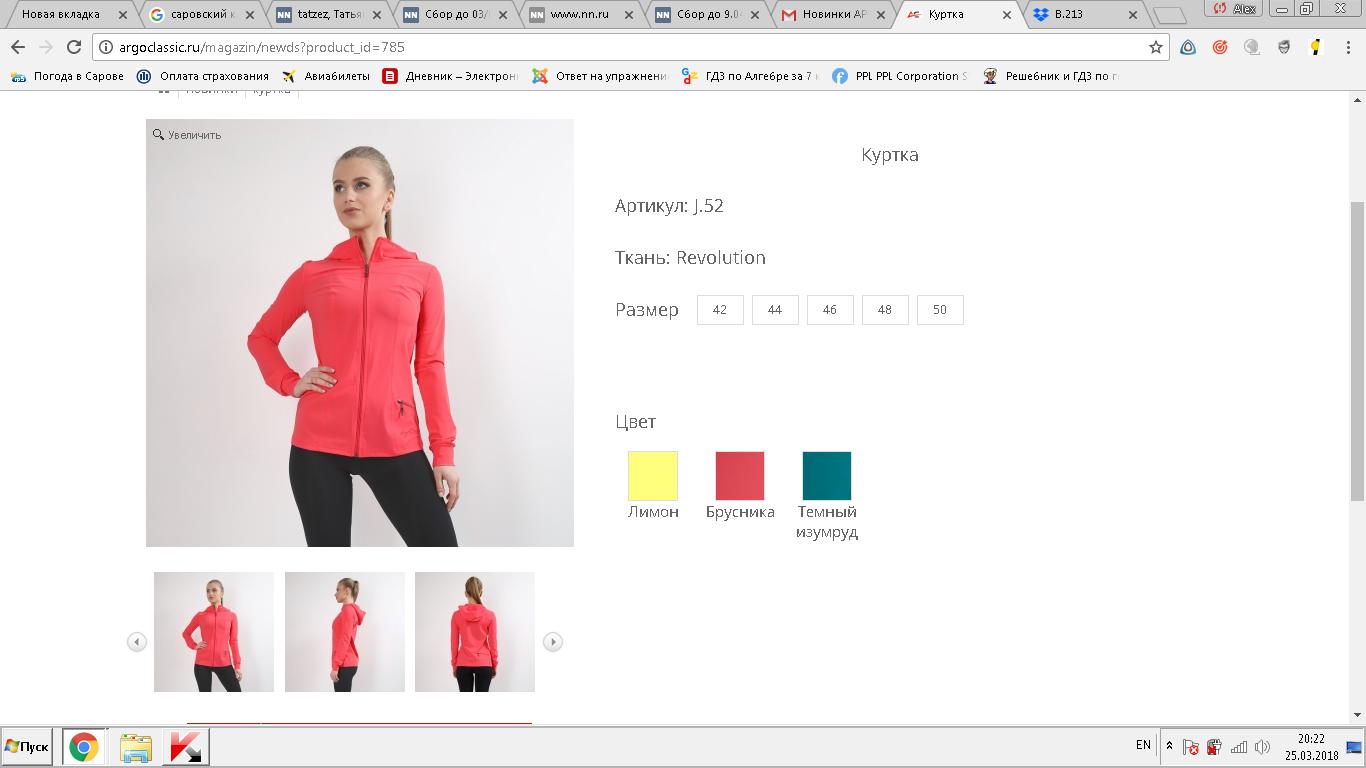Click the blue-green circle extension icon

point(1188,47)
